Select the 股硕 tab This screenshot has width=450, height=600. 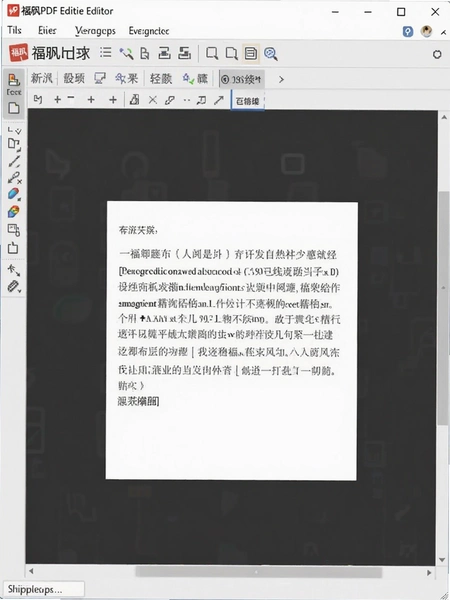(74, 78)
